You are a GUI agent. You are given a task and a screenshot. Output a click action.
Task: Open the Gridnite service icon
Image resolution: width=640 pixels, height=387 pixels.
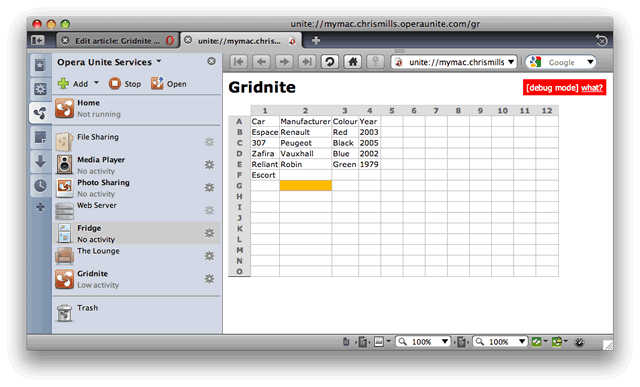64,279
